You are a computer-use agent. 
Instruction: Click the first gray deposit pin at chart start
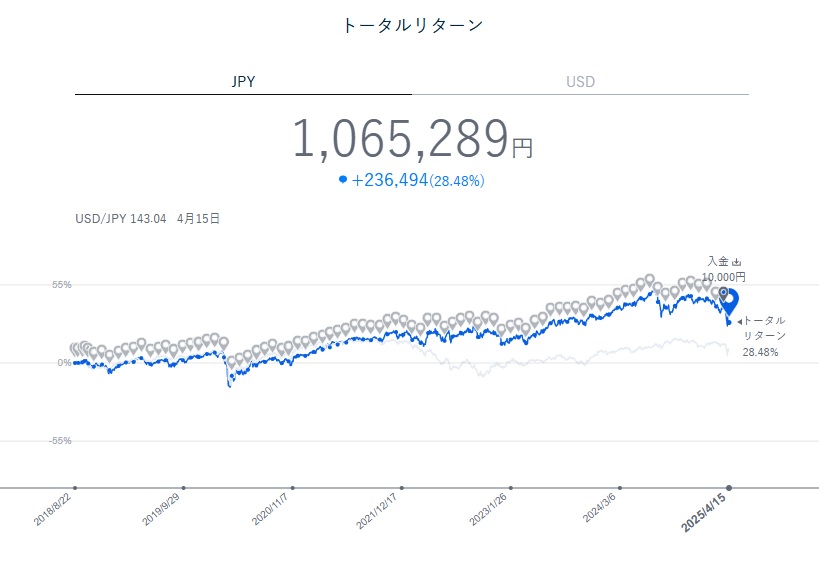(75, 349)
